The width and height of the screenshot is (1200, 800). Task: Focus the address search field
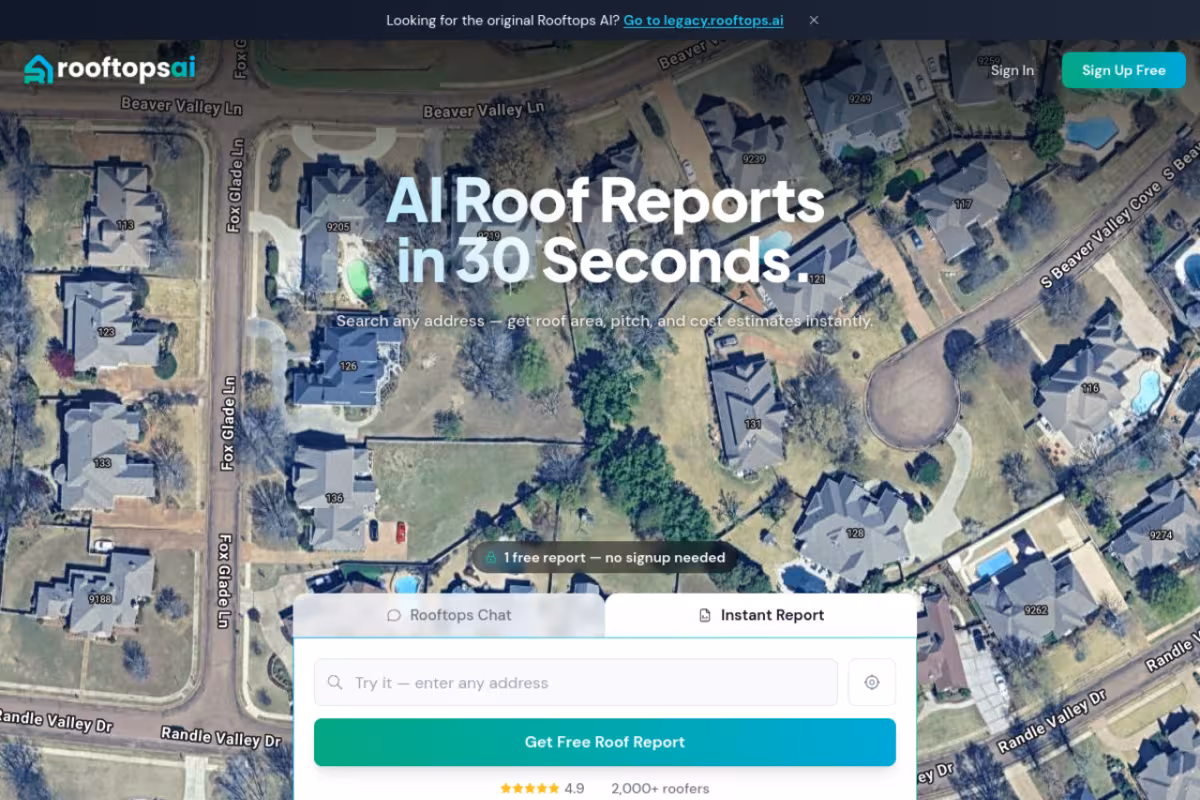click(x=576, y=683)
